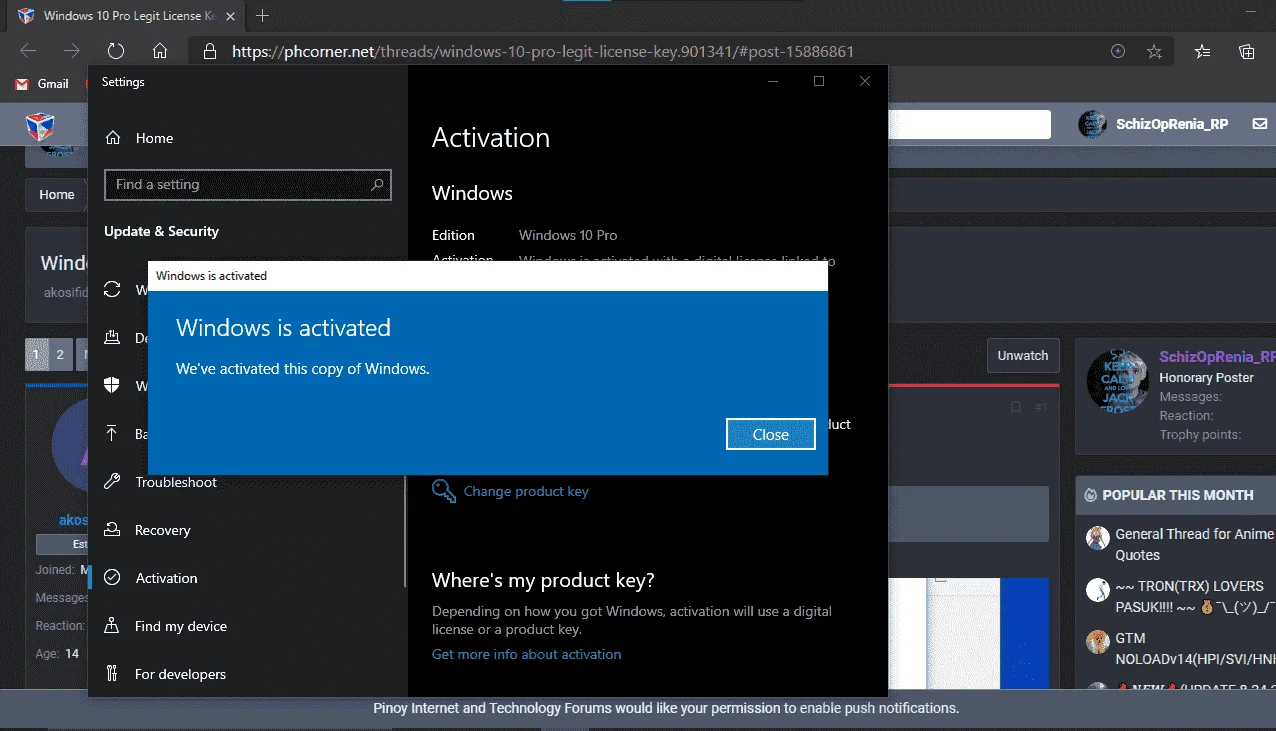The height and width of the screenshot is (731, 1276).
Task: Open a new browser tab
Action: pyautogui.click(x=262, y=16)
